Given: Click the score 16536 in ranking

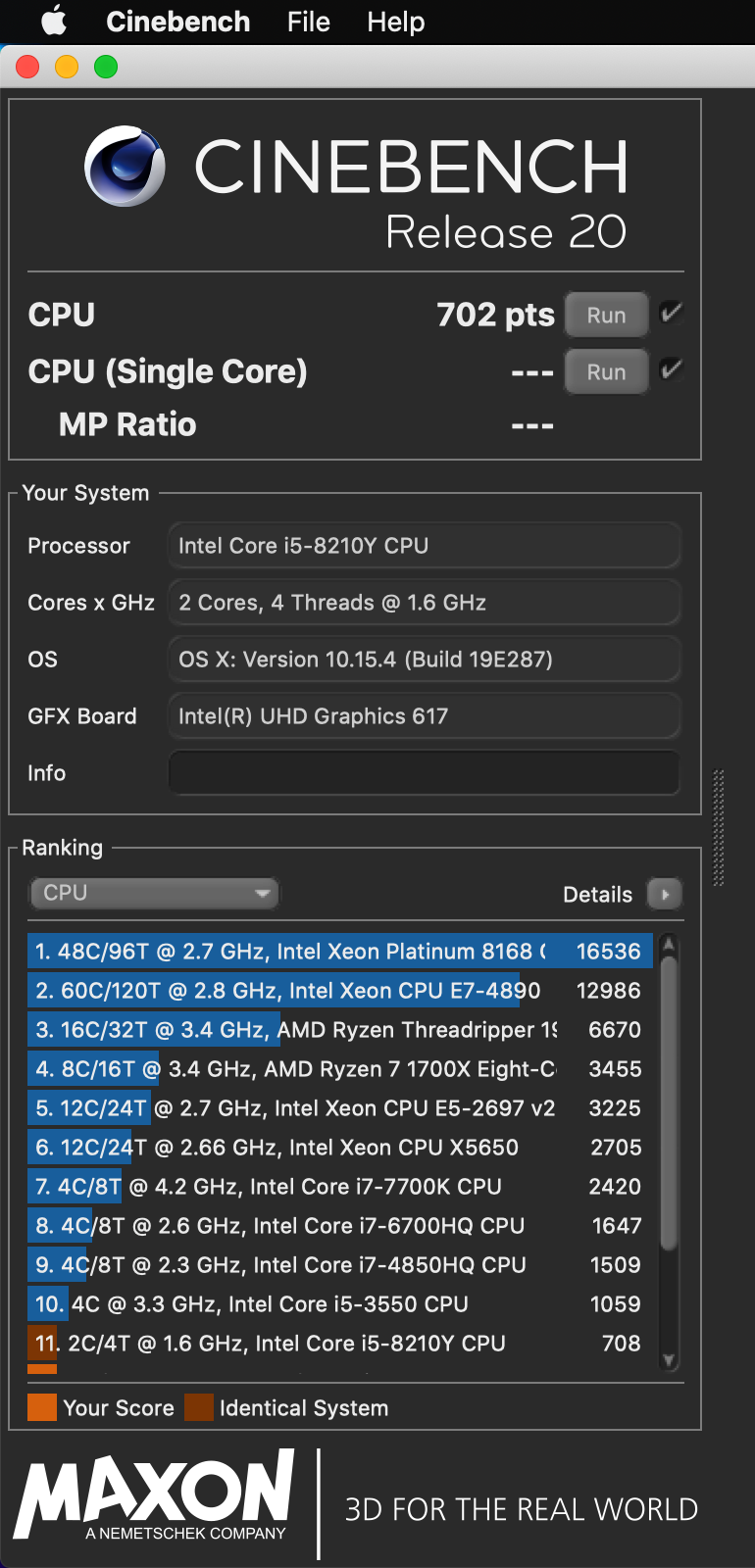Looking at the screenshot, I should (x=608, y=952).
